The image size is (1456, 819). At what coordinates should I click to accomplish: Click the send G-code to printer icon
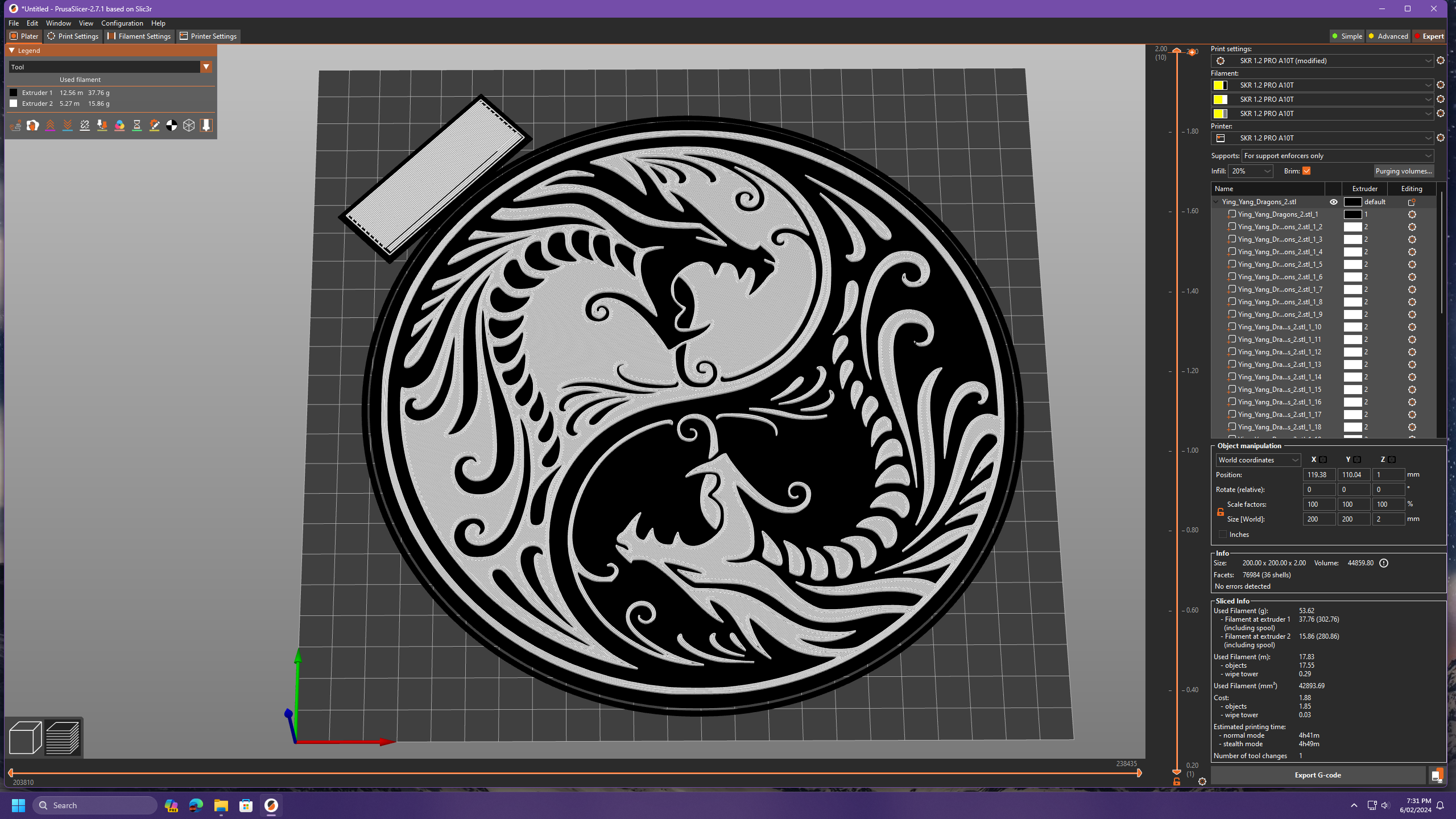tap(1437, 775)
